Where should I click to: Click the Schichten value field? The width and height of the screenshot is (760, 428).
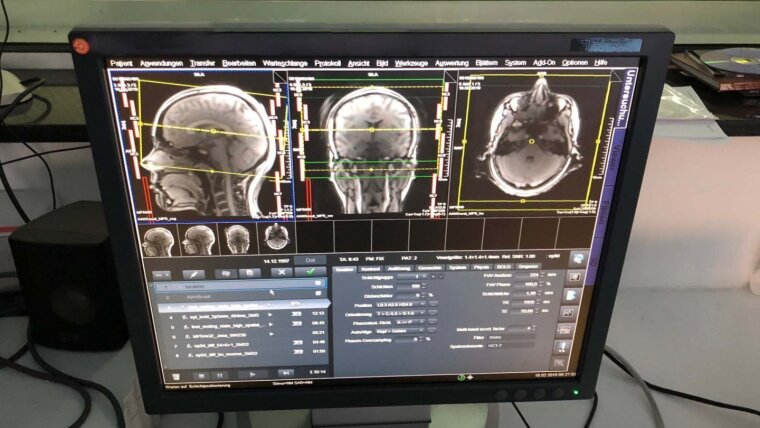pyautogui.click(x=410, y=286)
